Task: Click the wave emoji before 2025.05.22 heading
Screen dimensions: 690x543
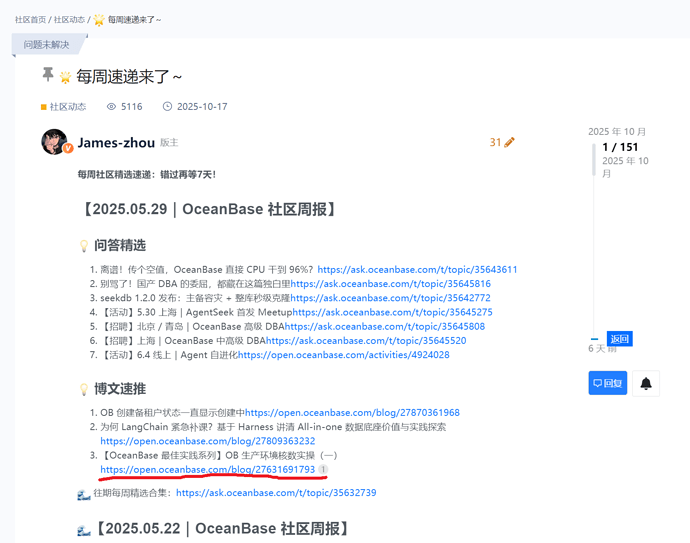Action: coord(84,531)
